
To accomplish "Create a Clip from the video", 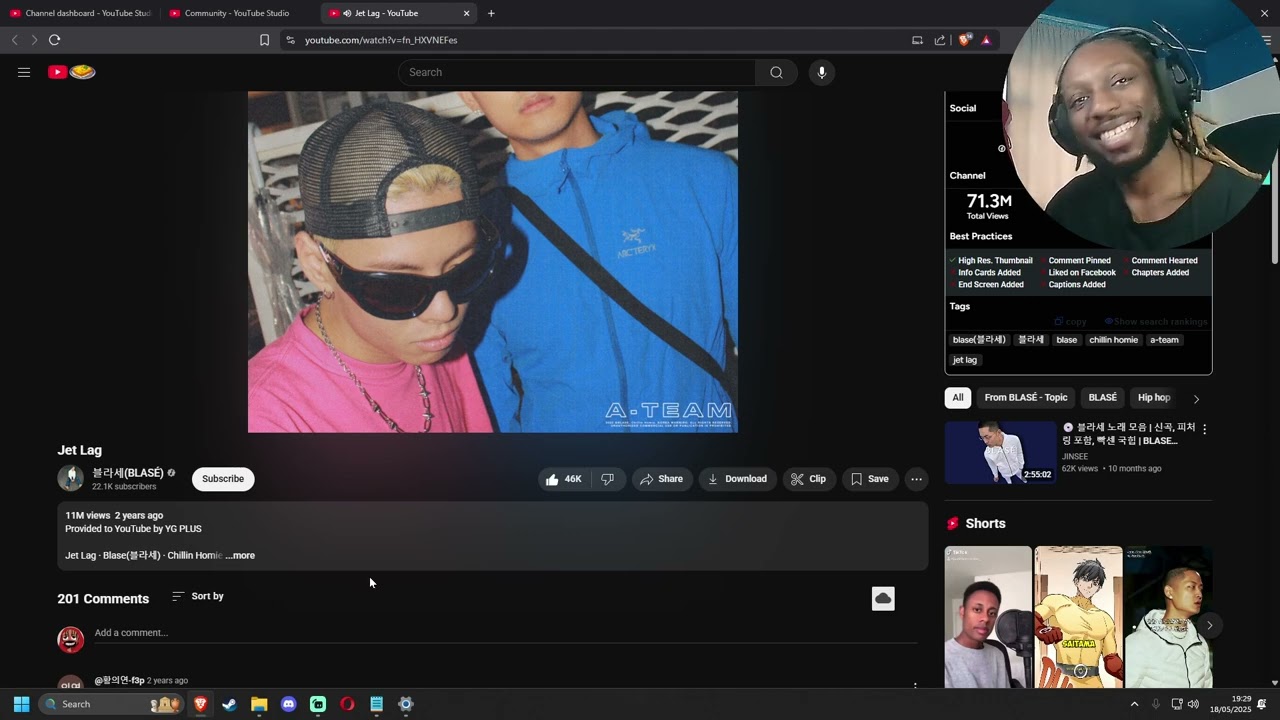I will [x=808, y=479].
